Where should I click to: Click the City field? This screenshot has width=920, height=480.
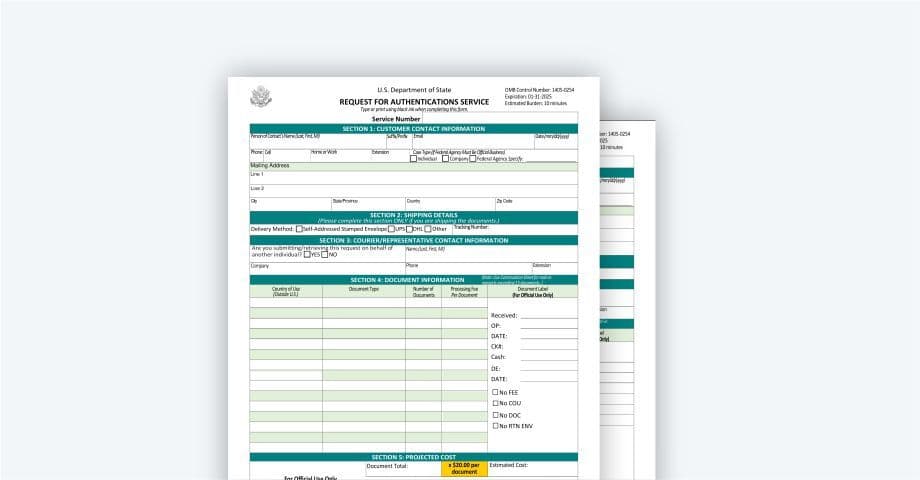(290, 204)
